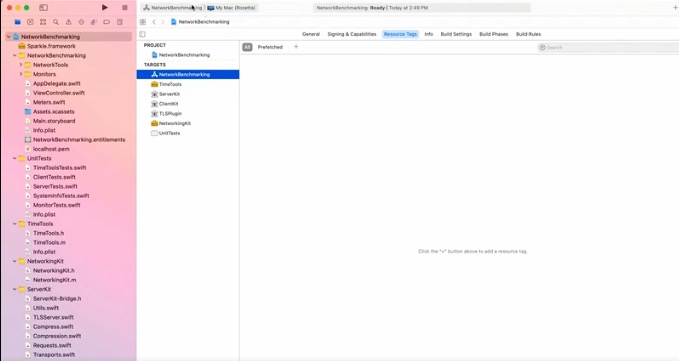Open localhost.pem file
The width and height of the screenshot is (679, 361).
click(47, 149)
